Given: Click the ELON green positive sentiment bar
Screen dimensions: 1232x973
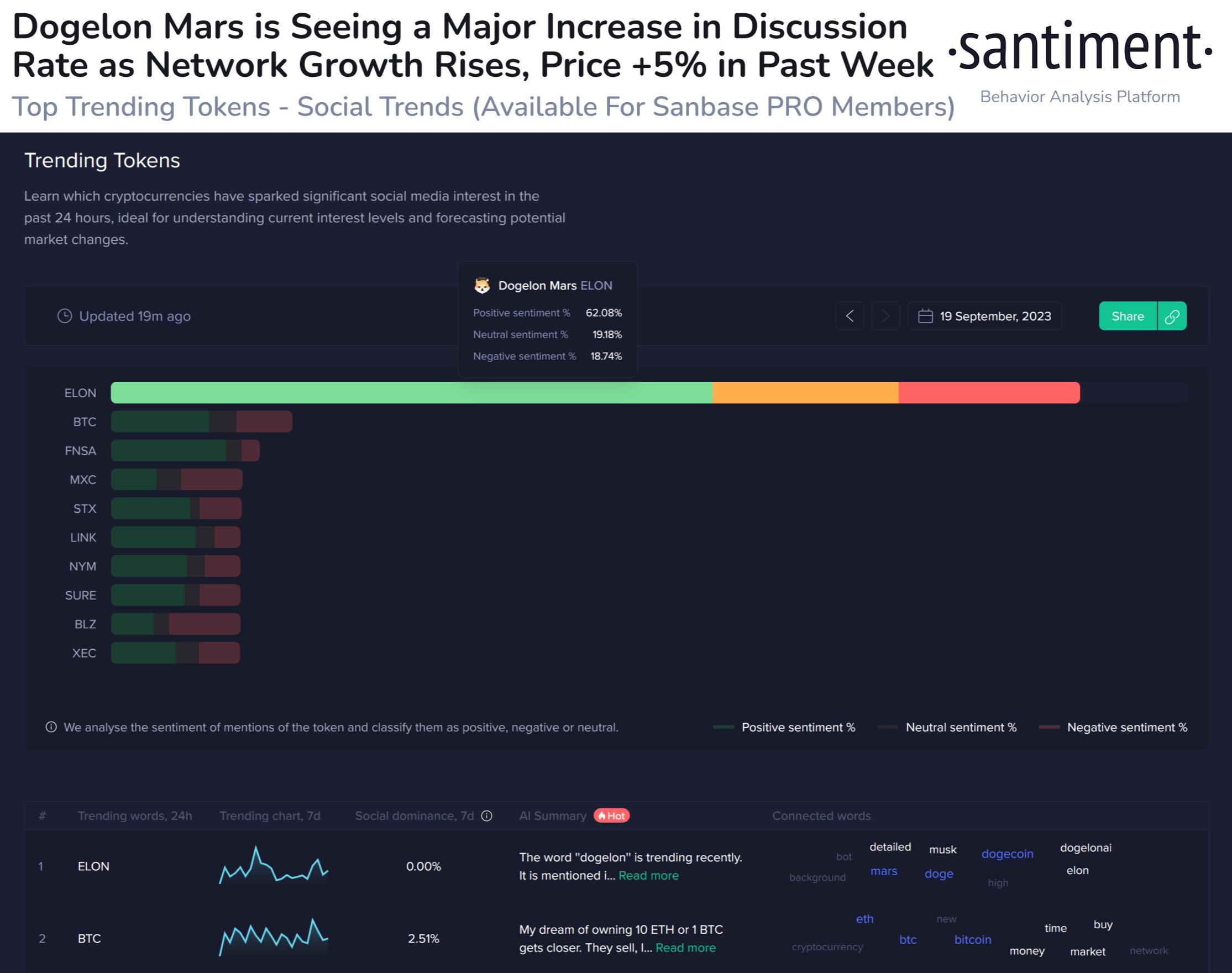Looking at the screenshot, I should 410,393.
